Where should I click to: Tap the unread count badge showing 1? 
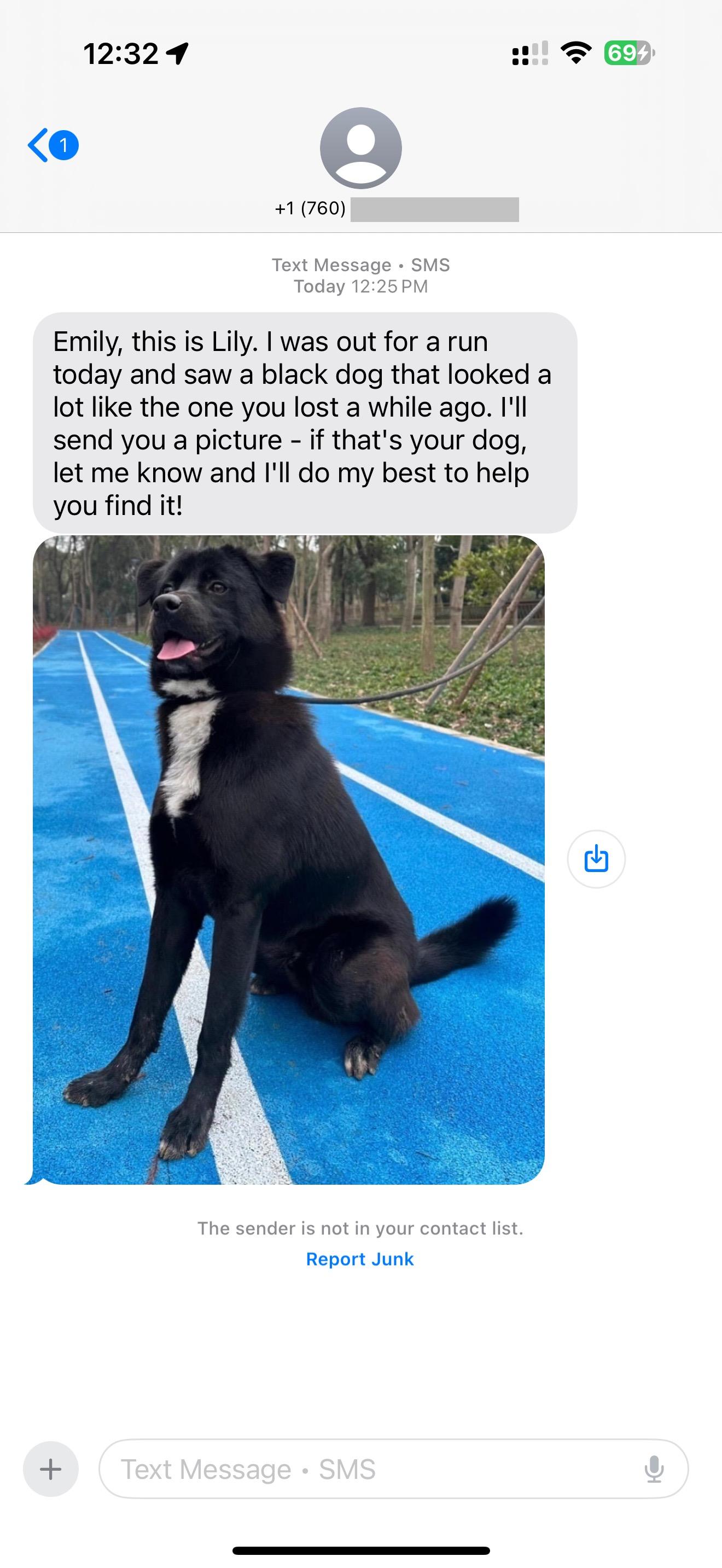pos(64,145)
